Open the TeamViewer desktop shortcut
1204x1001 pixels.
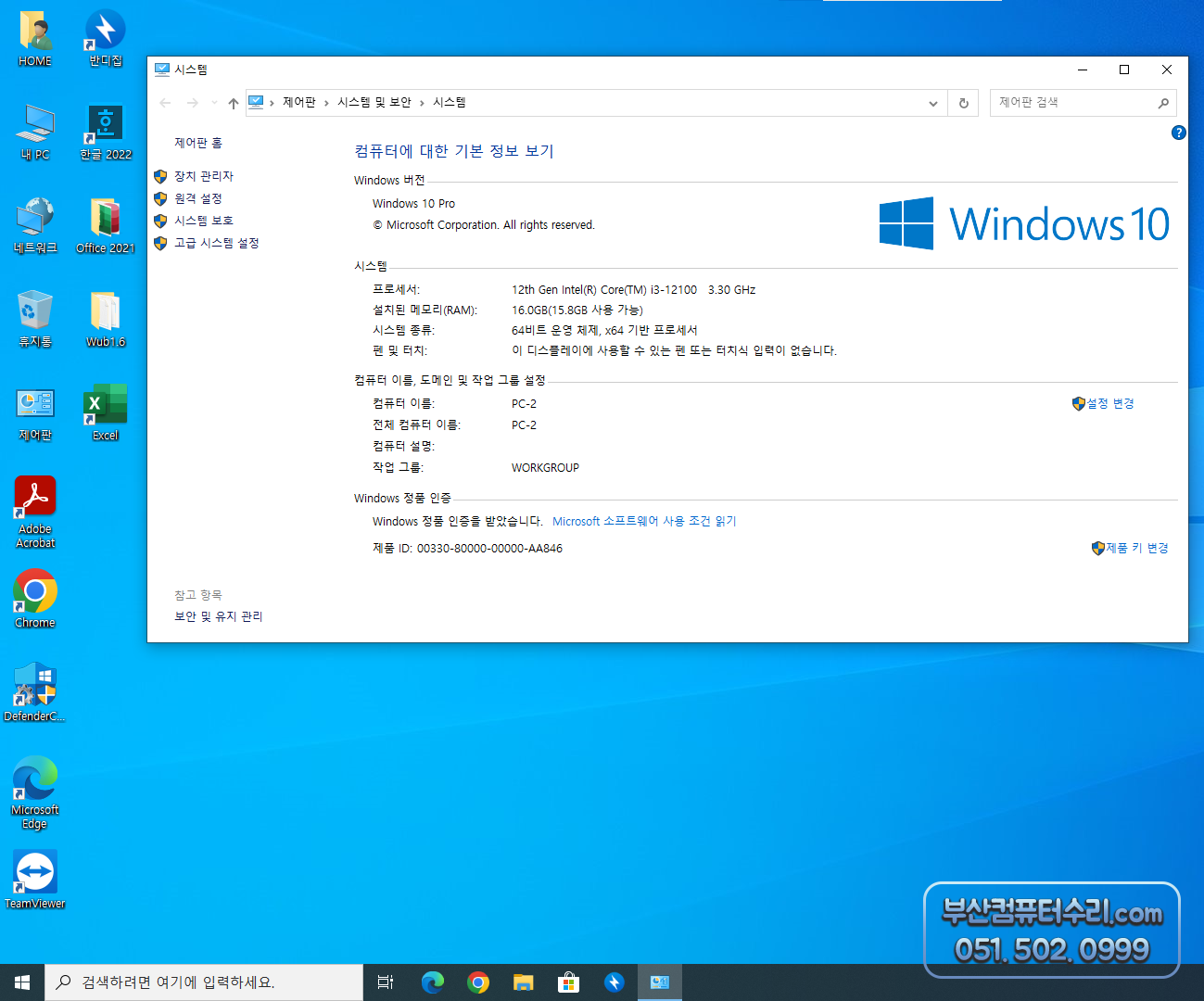[x=35, y=880]
